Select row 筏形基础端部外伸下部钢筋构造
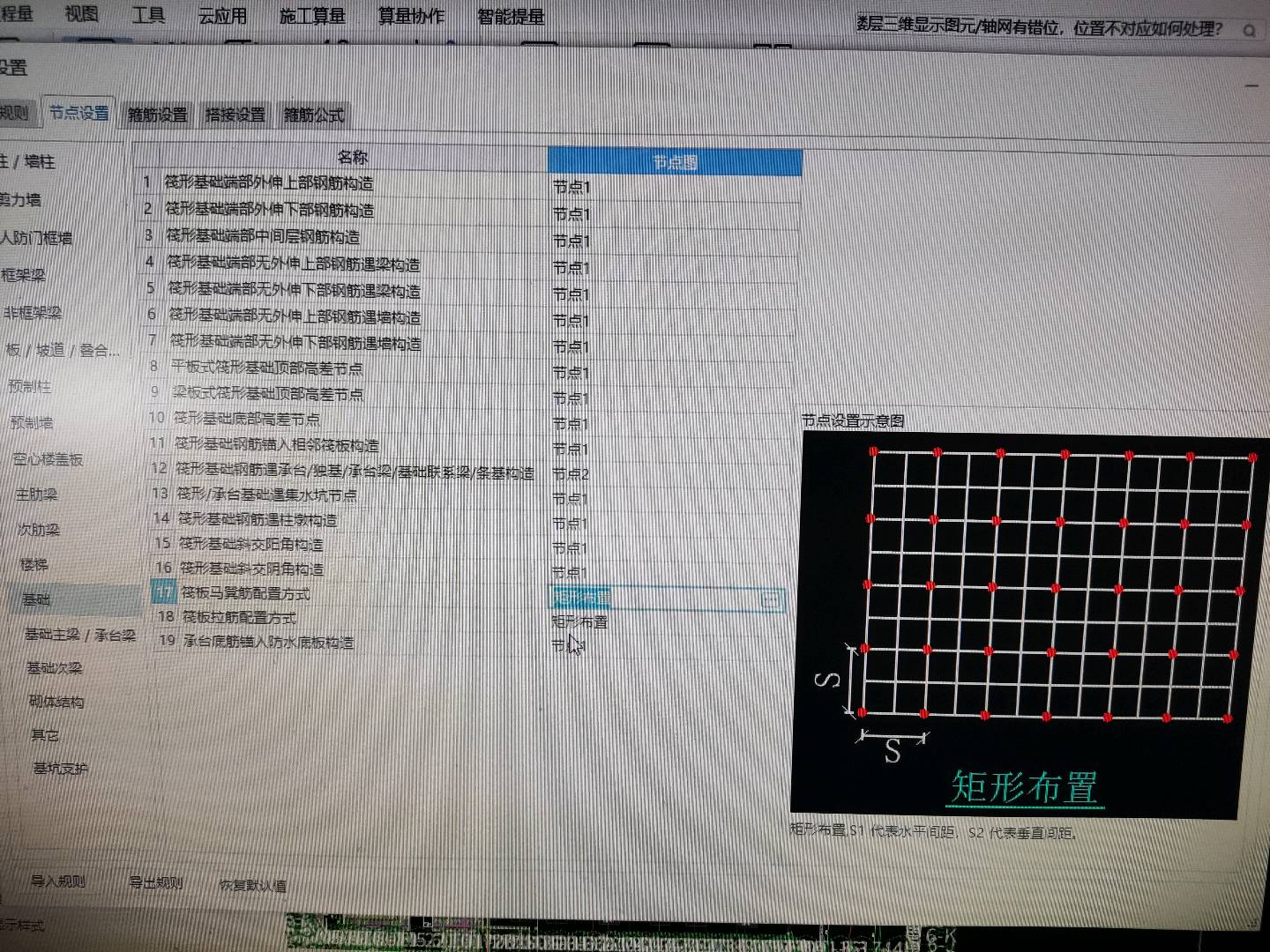The width and height of the screenshot is (1270, 952). point(270,210)
